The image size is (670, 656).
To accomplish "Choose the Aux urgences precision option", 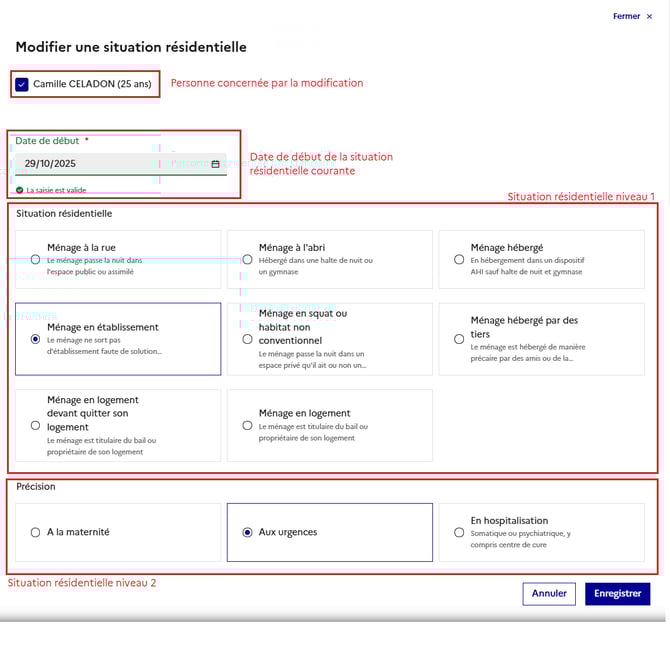I will pyautogui.click(x=247, y=532).
